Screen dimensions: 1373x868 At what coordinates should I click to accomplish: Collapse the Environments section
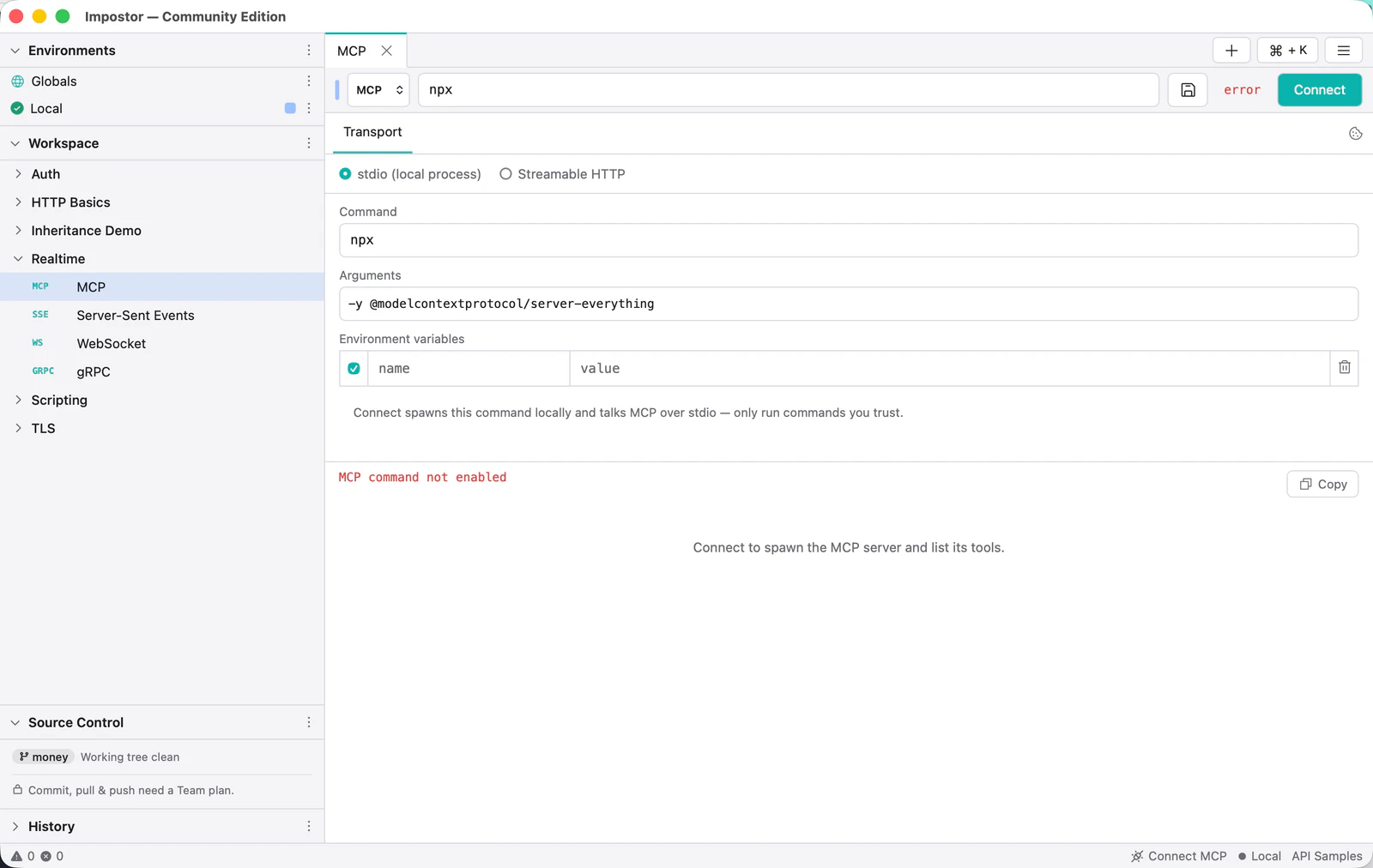point(15,51)
